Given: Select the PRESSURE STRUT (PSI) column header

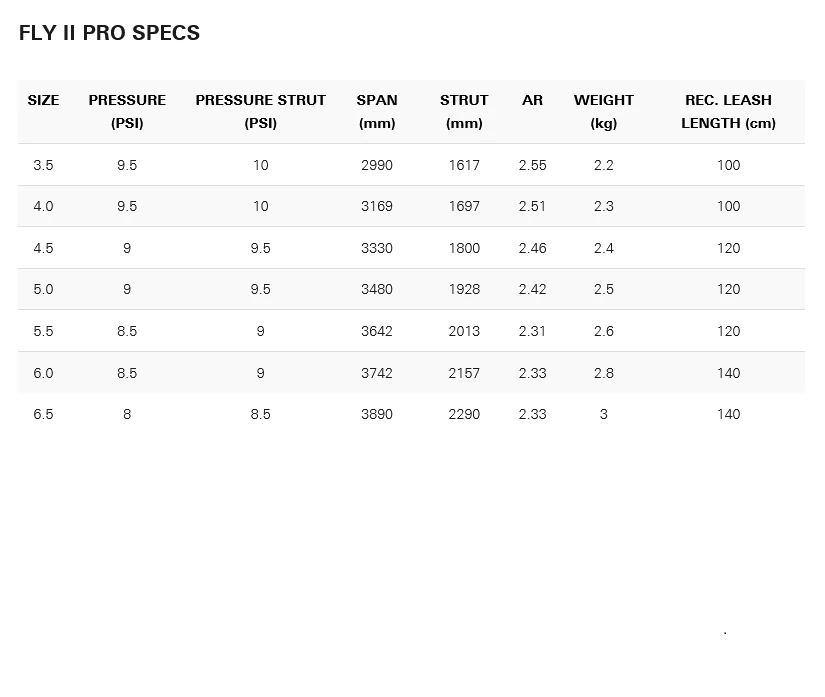Looking at the screenshot, I should click(260, 111).
